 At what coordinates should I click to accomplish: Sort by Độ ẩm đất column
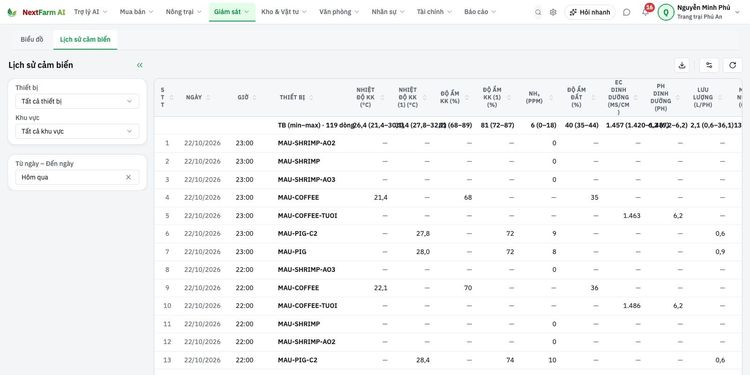593,98
